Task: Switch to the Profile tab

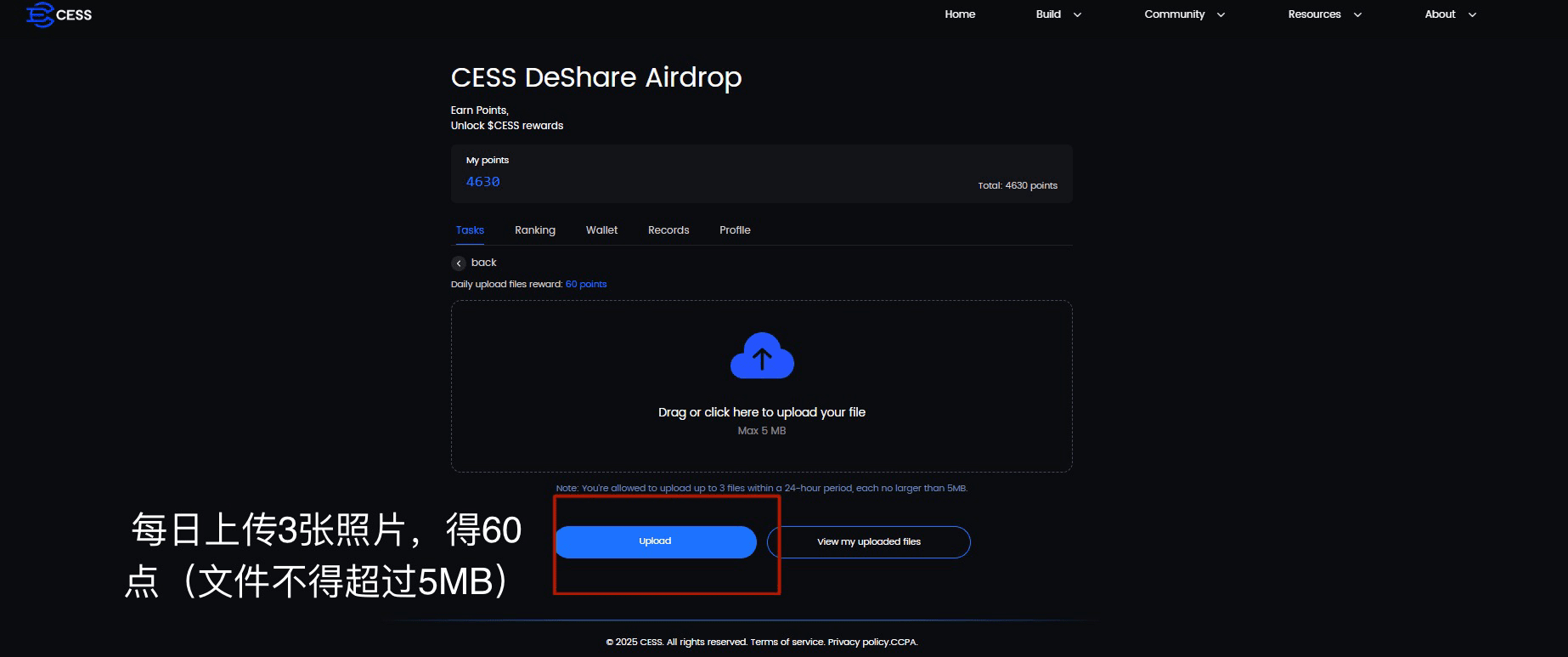Action: pyautogui.click(x=735, y=230)
